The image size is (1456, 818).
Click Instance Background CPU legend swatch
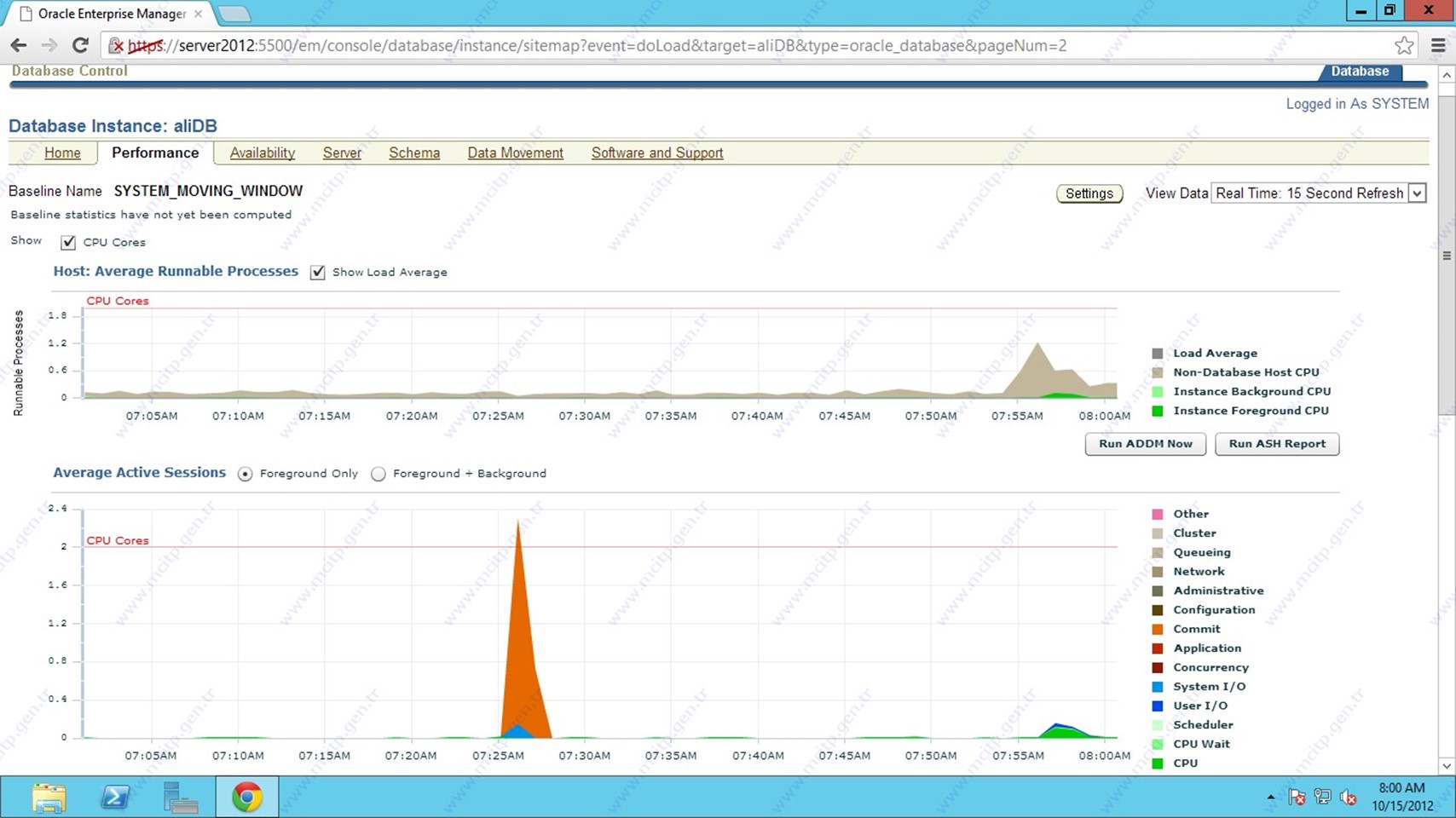point(1158,392)
